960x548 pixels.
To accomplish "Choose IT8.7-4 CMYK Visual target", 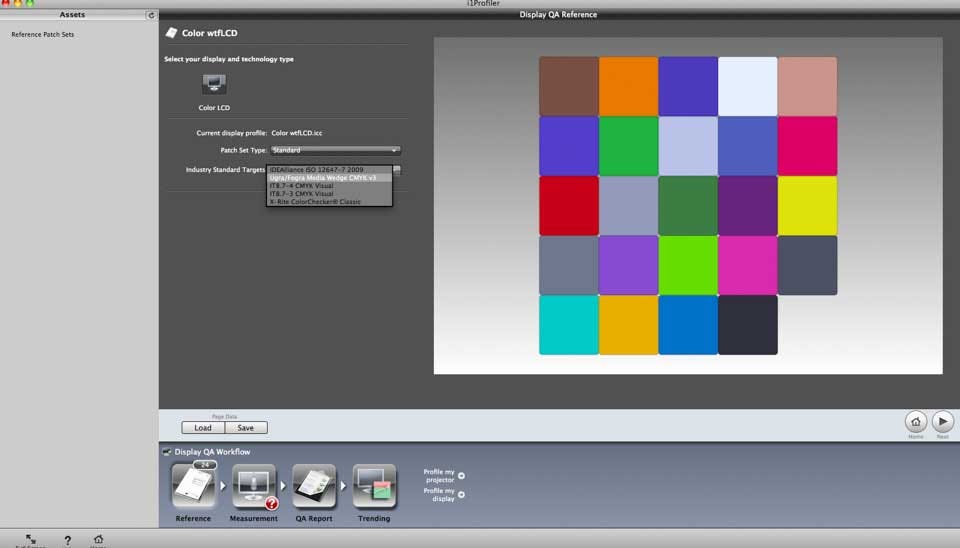I will 329,186.
